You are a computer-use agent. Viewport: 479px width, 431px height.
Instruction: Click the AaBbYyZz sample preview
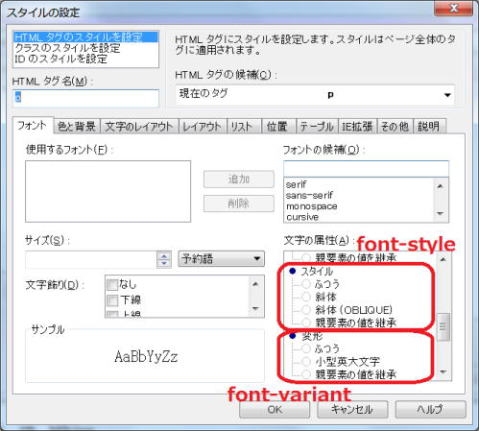click(146, 357)
